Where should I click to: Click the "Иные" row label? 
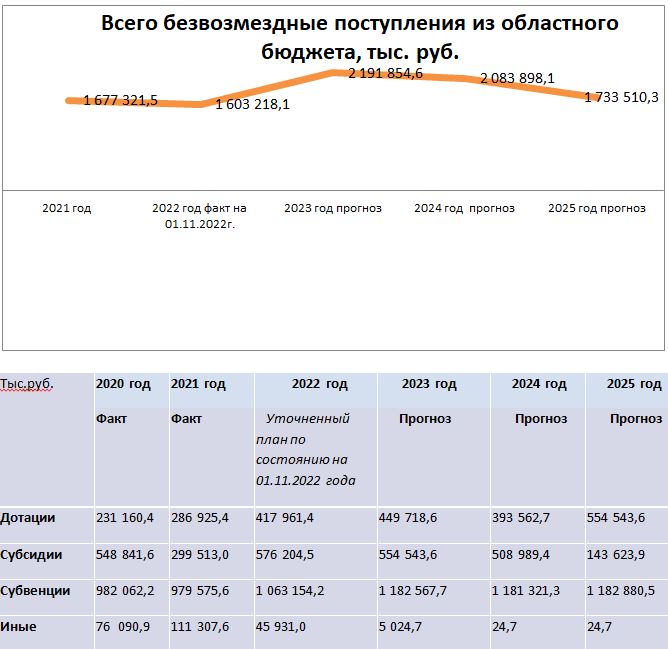pos(19,627)
